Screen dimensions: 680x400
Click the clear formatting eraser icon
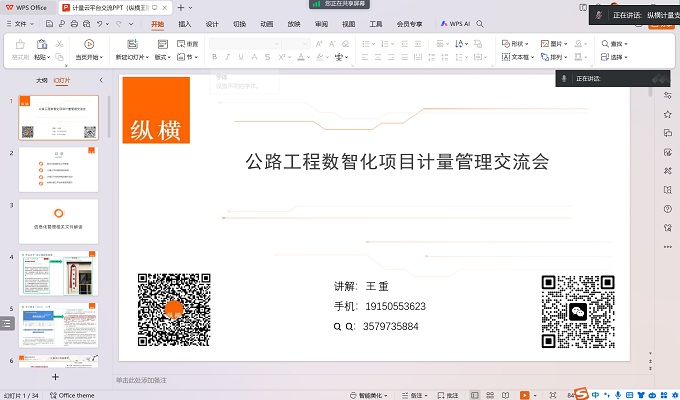click(x=346, y=44)
